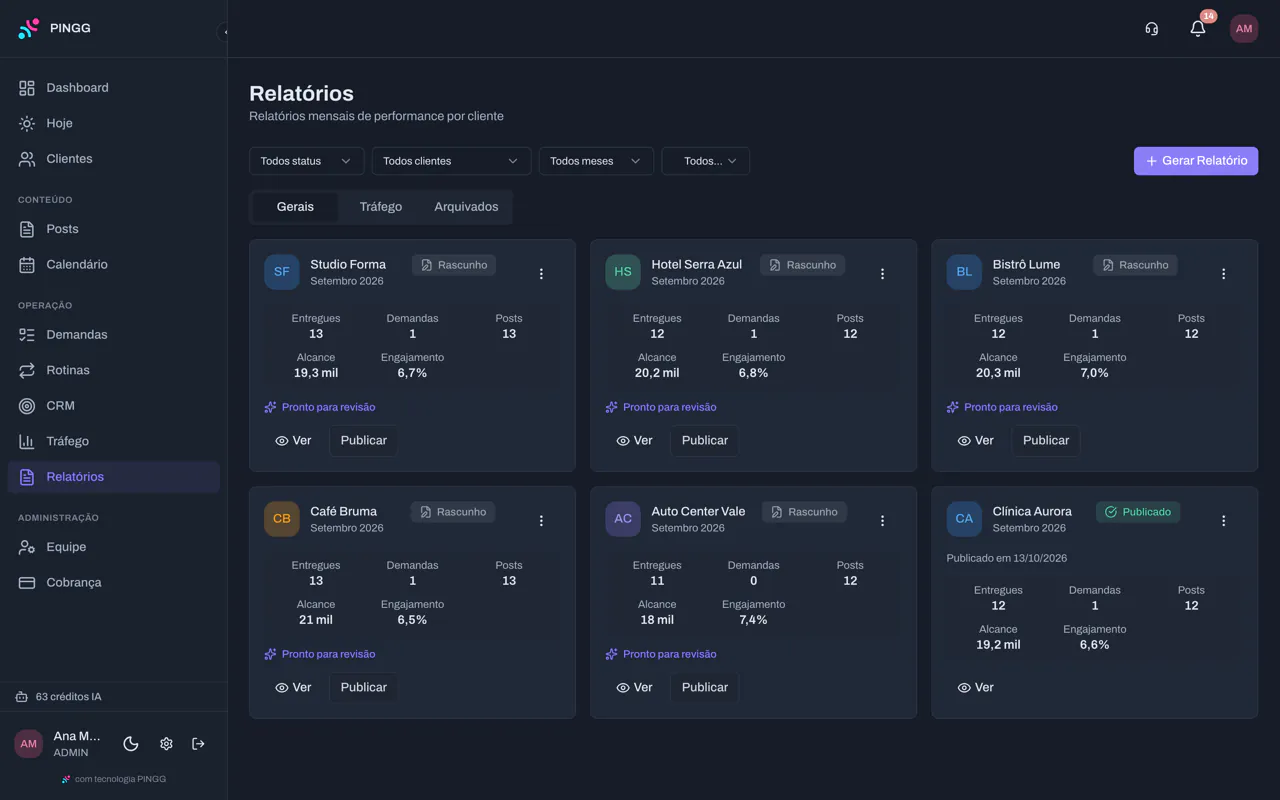Expand the Todos meses dropdown
Image resolution: width=1280 pixels, height=800 pixels.
[596, 161]
